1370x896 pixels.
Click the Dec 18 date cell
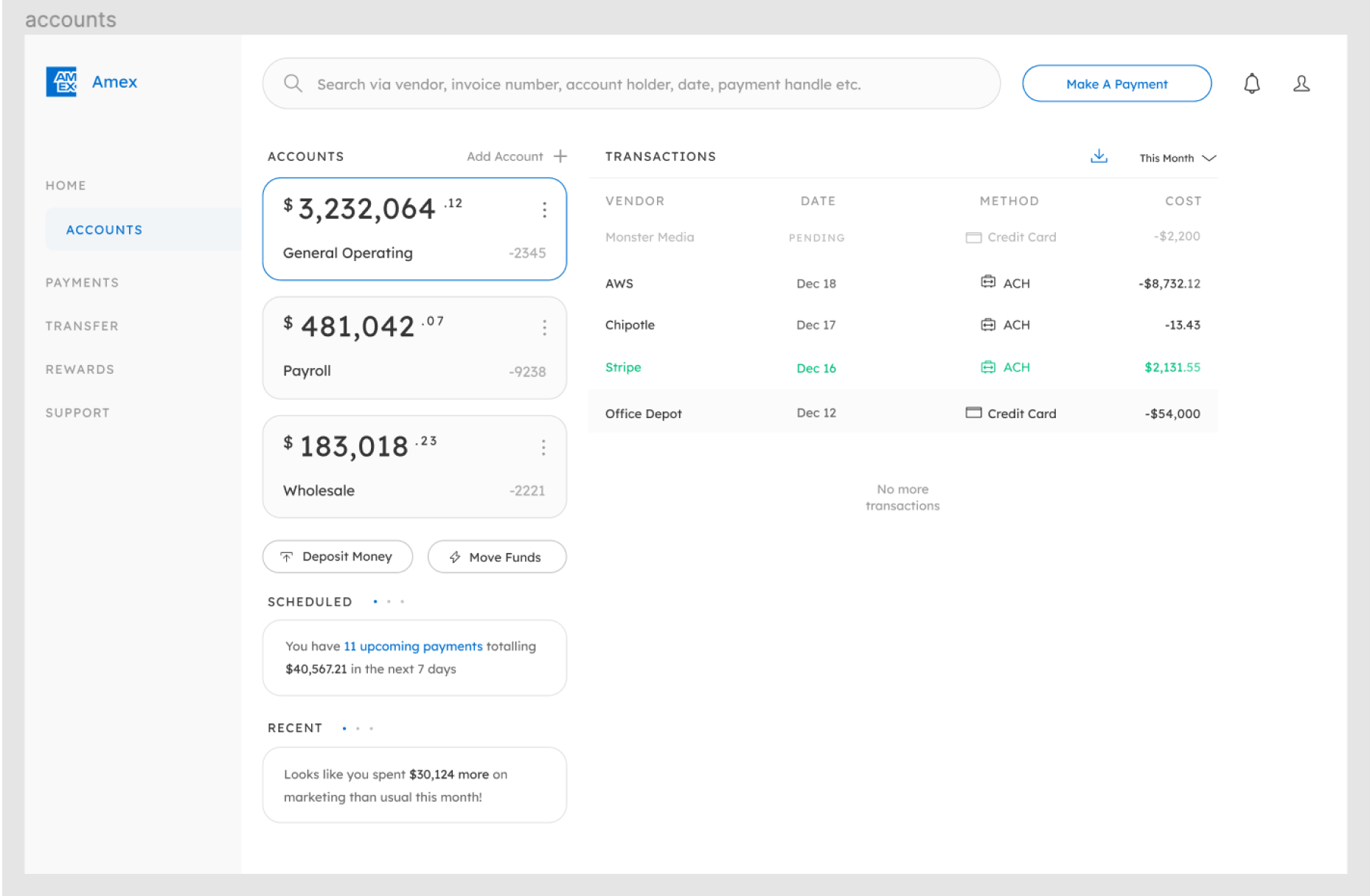point(816,283)
